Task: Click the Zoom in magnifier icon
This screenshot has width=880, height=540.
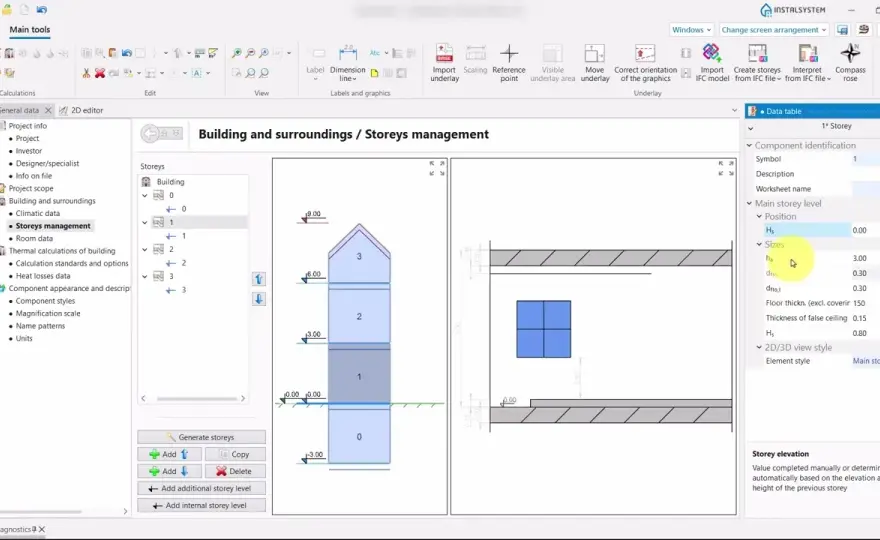Action: (x=236, y=53)
